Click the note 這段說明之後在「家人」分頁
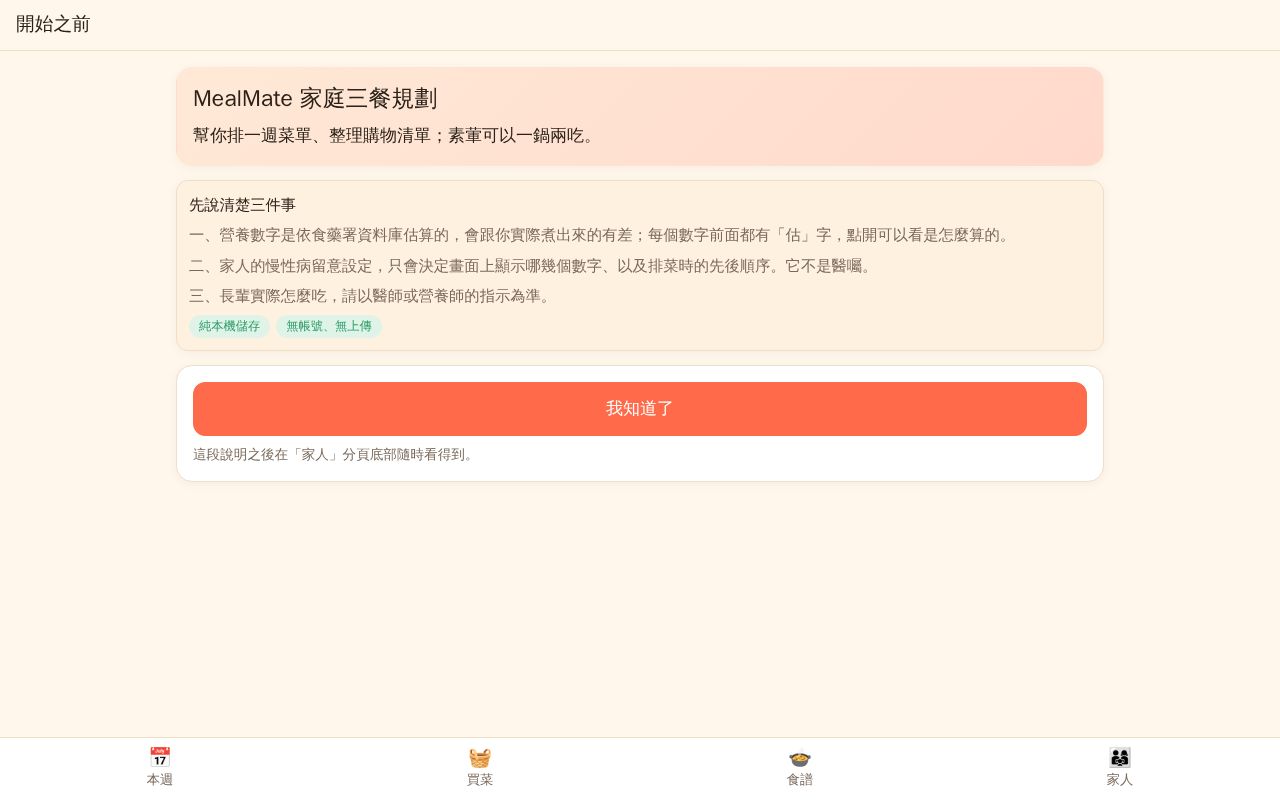The width and height of the screenshot is (1280, 800). (x=336, y=454)
